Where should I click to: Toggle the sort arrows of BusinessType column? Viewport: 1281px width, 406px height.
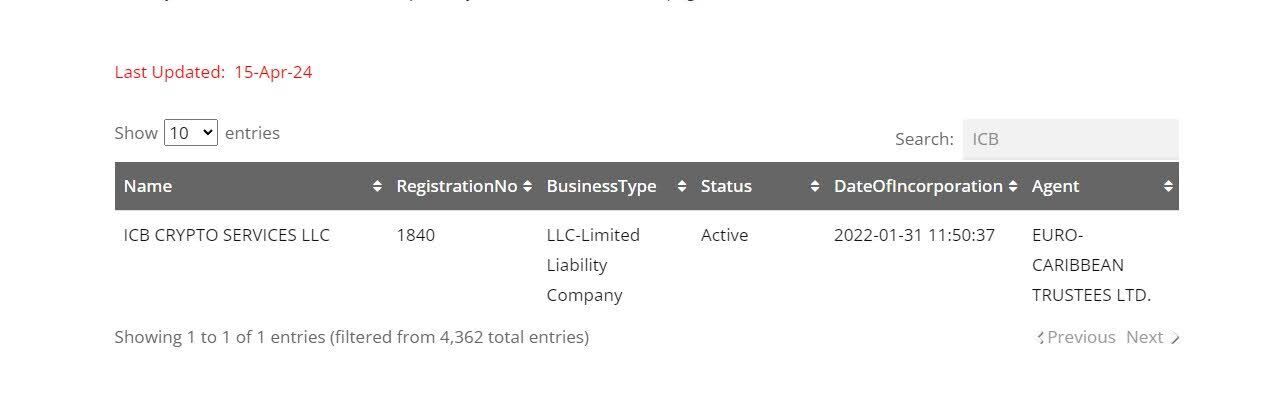(x=682, y=186)
